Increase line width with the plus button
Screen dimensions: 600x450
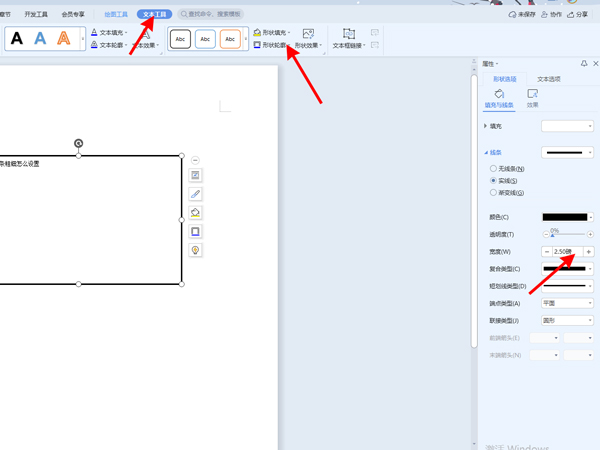(x=589, y=251)
